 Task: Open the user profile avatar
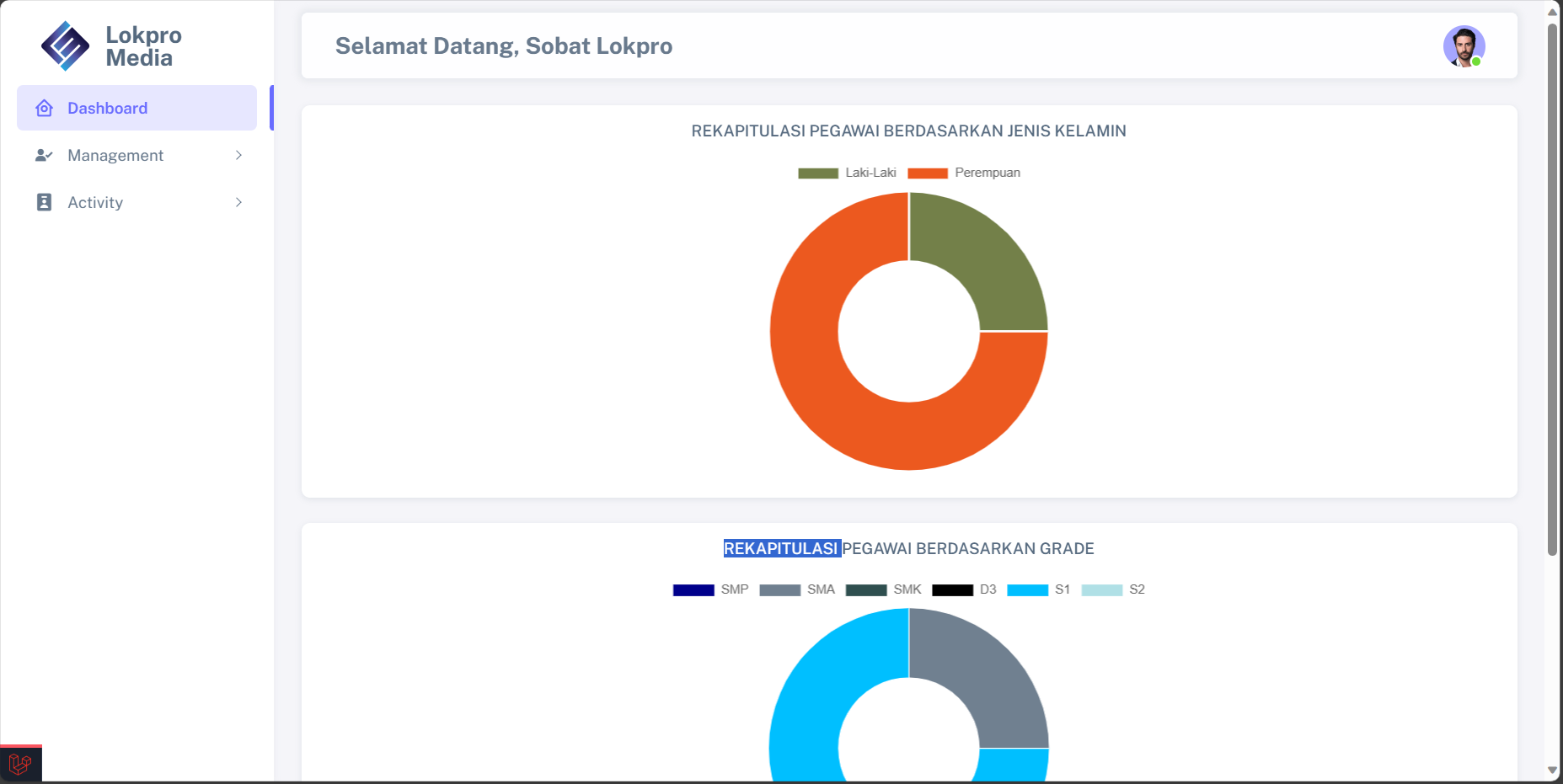click(x=1463, y=46)
